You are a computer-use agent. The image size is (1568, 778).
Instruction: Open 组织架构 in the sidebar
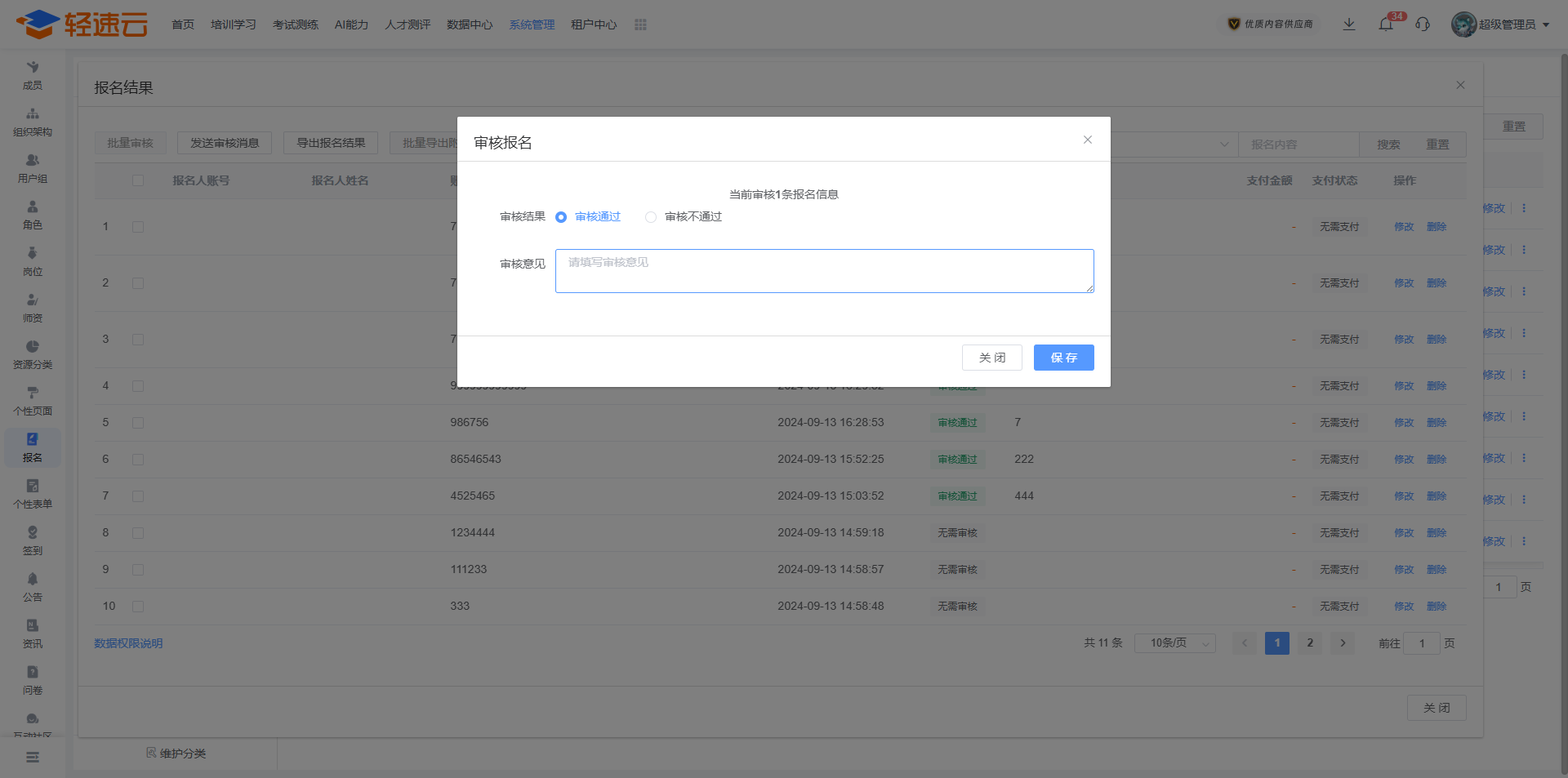pyautogui.click(x=33, y=122)
